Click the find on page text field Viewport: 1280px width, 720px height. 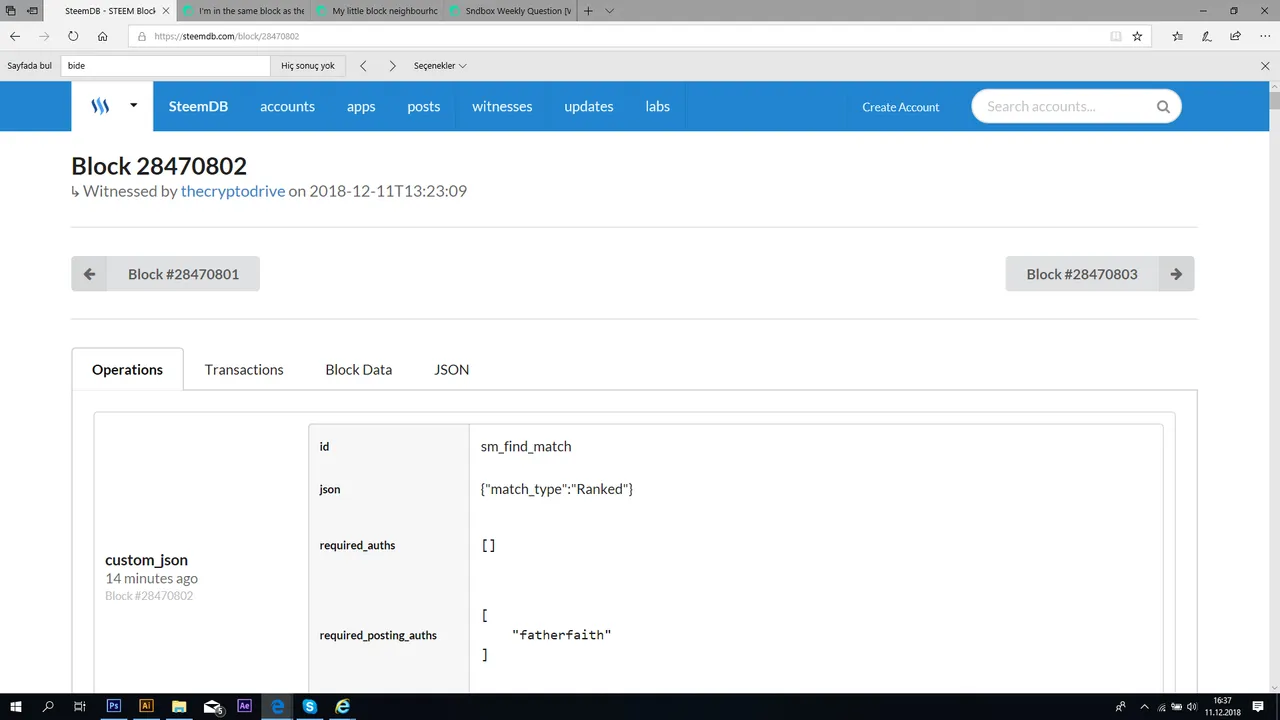click(165, 66)
